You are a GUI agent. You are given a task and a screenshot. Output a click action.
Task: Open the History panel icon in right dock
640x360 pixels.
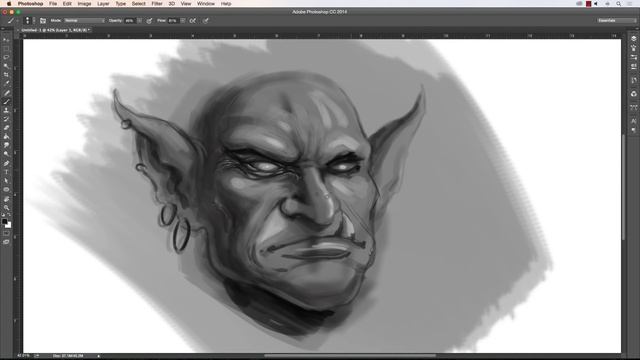point(633,80)
